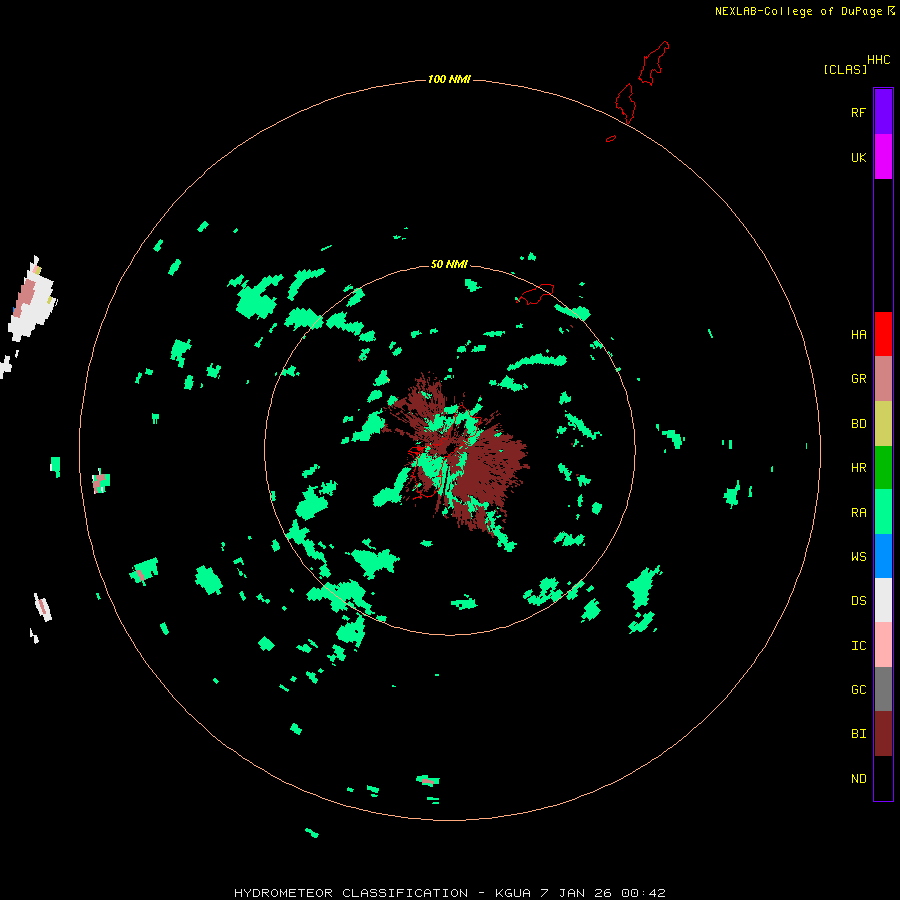Click the BI legend label
The image size is (900, 900).
coord(858,734)
